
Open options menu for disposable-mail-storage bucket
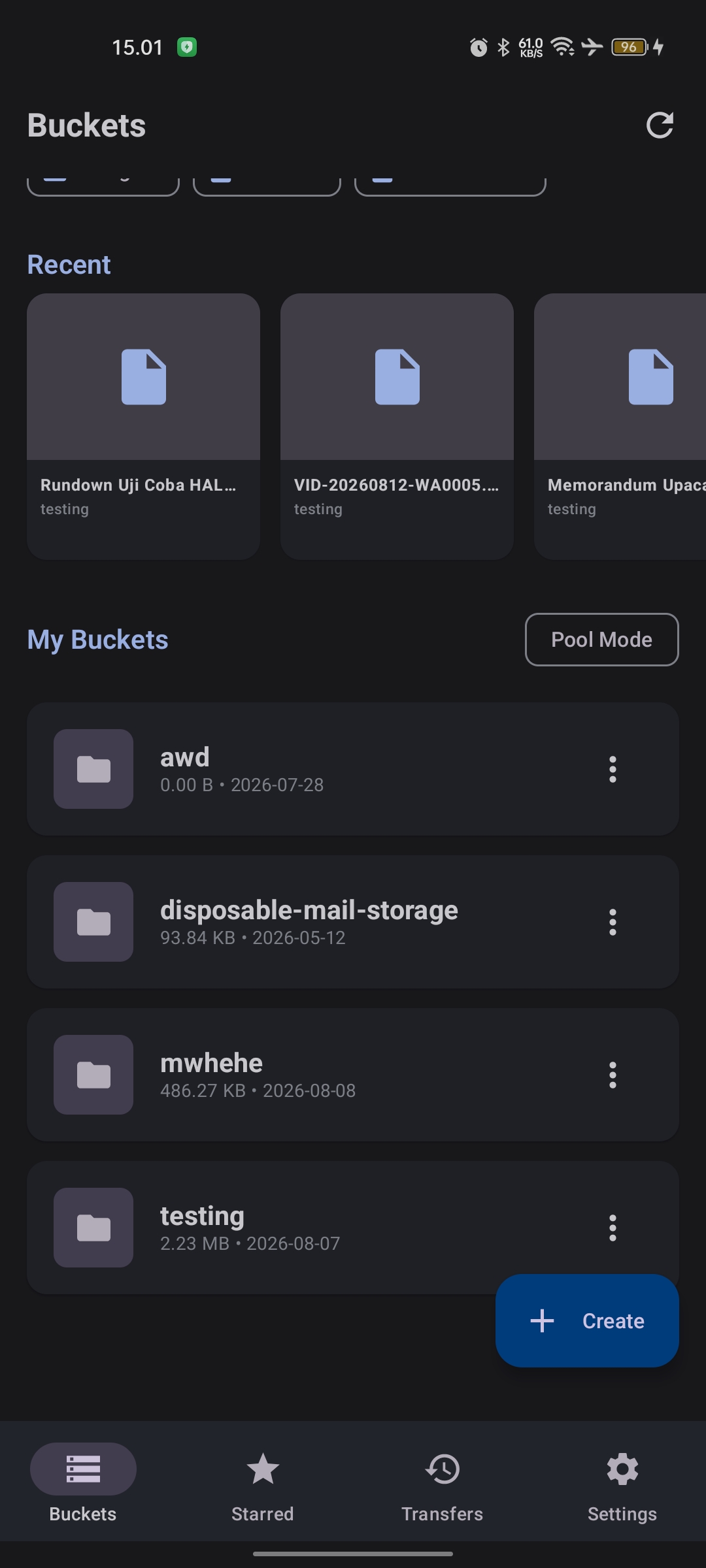pos(613,922)
